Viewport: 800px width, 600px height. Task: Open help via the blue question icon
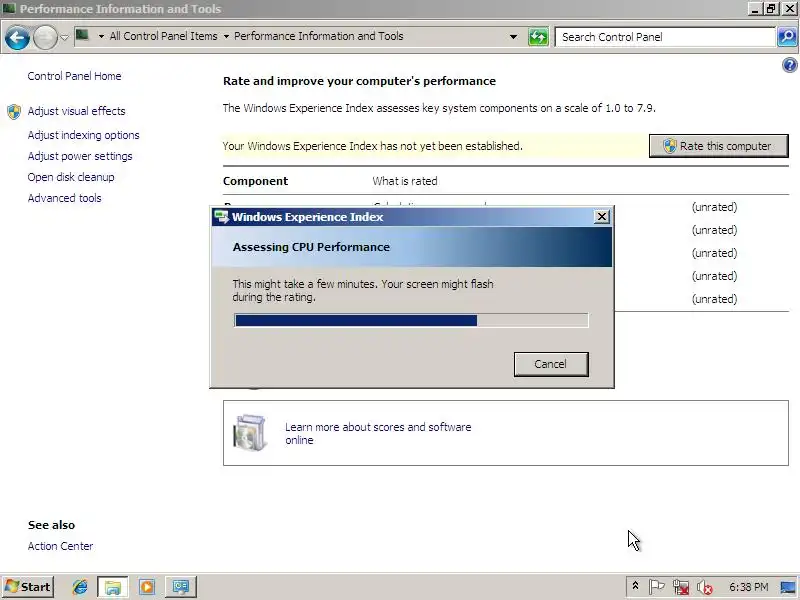pyautogui.click(x=789, y=65)
